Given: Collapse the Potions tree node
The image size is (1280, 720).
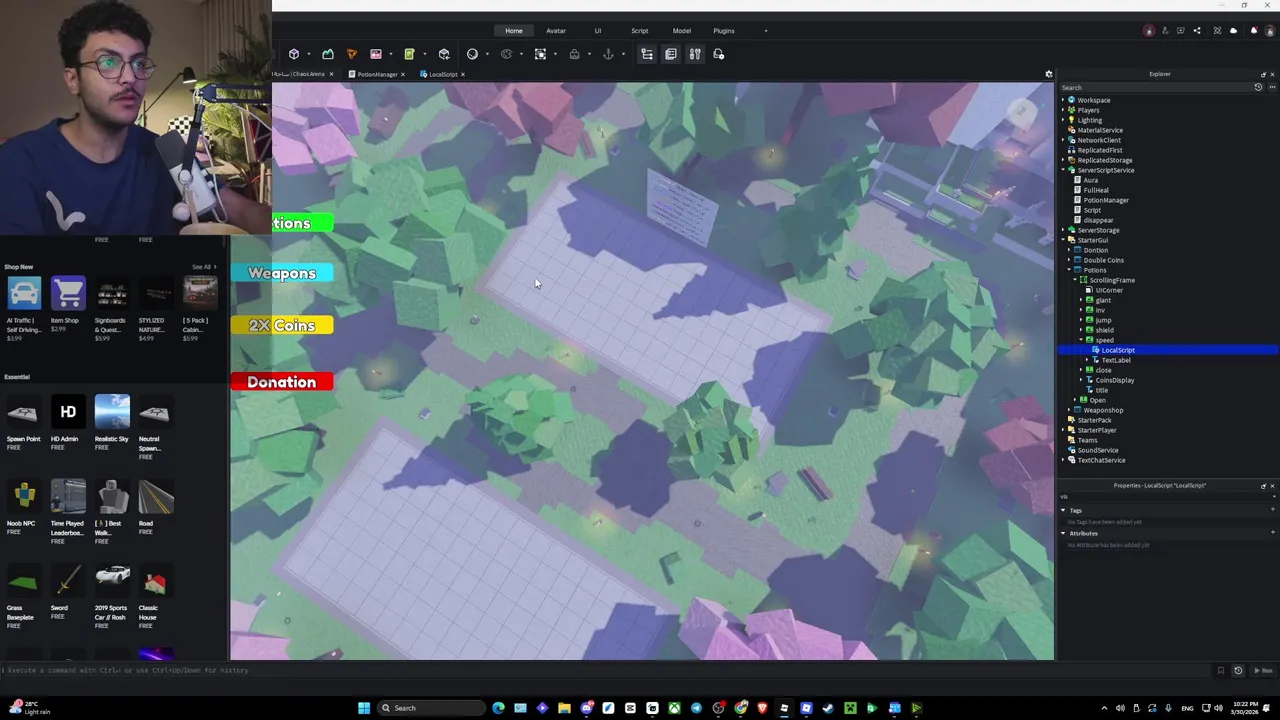Looking at the screenshot, I should coord(1069,270).
